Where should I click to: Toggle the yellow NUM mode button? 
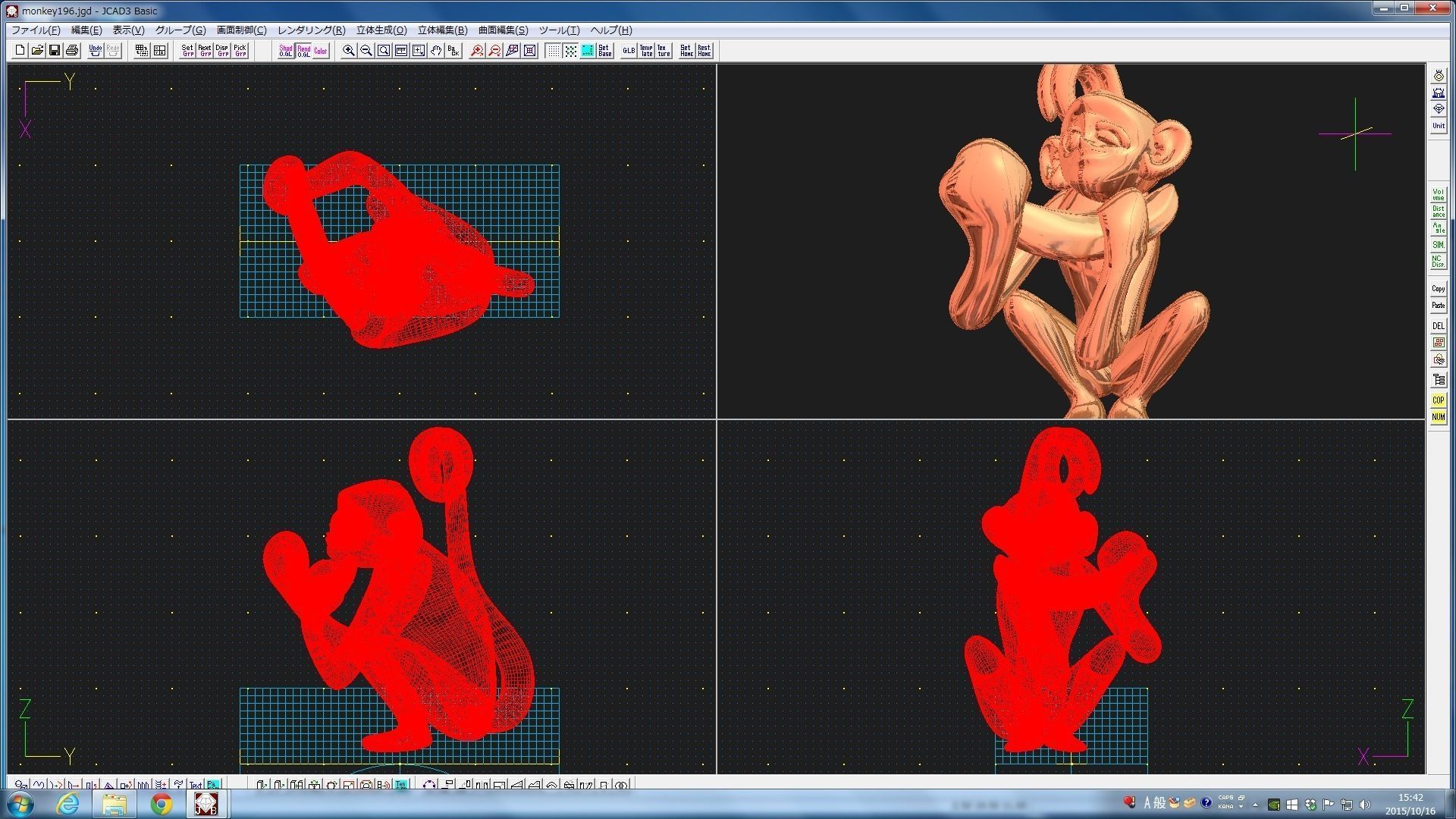tap(1438, 417)
